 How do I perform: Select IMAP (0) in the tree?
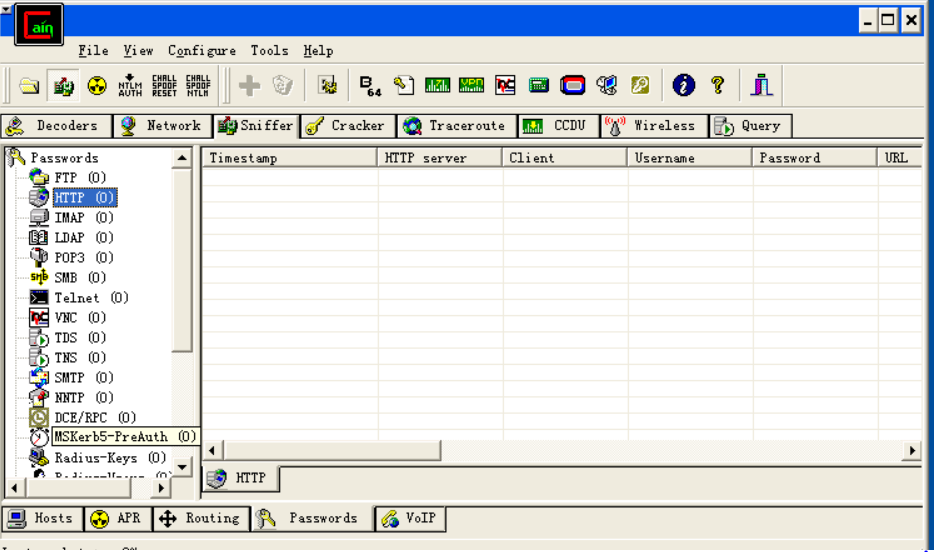point(83,218)
